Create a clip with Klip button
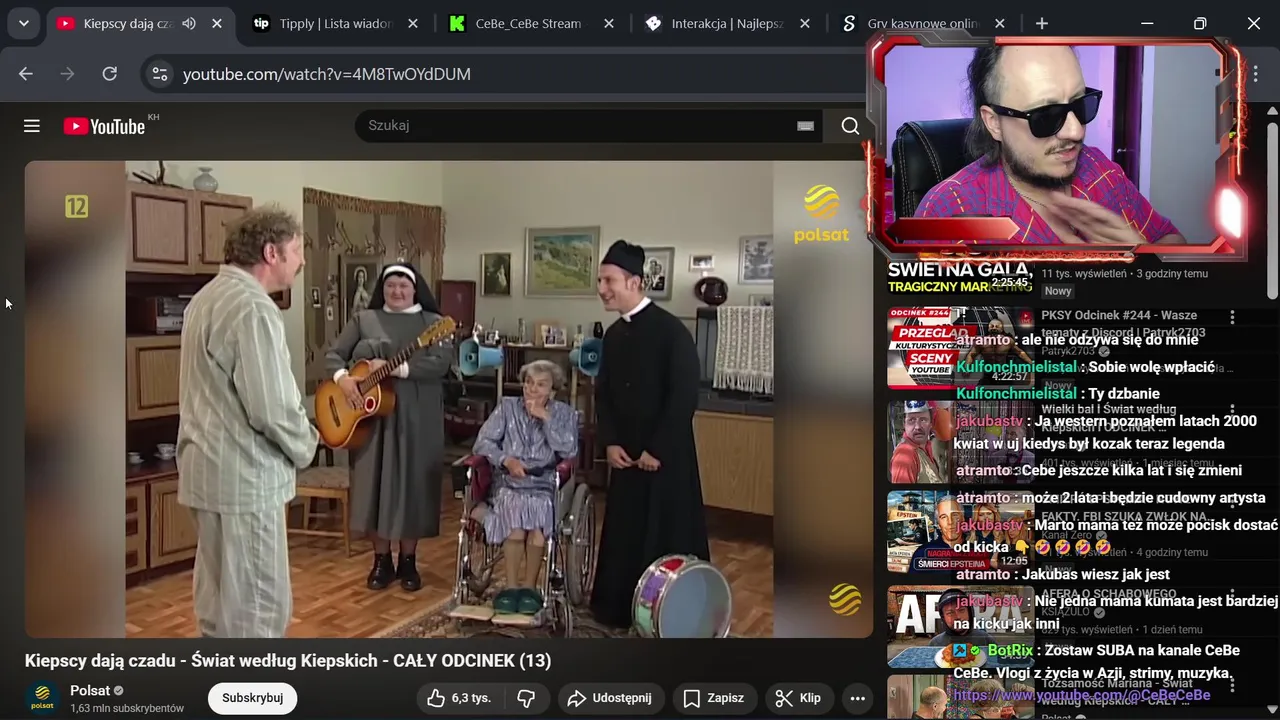The image size is (1280, 720). click(798, 698)
